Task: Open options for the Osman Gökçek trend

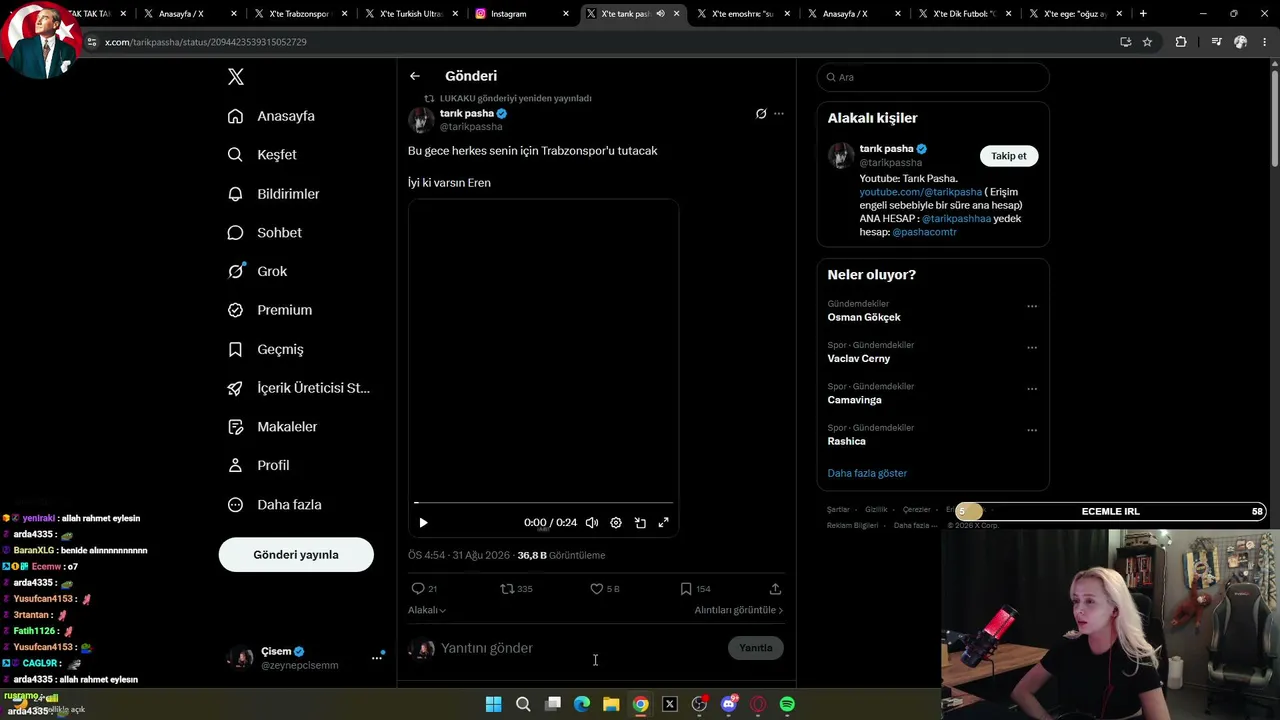Action: point(1032,306)
